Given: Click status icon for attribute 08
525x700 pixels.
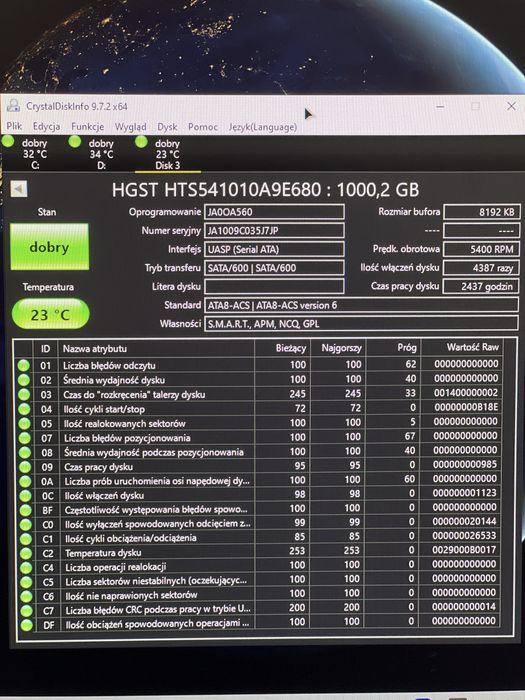Looking at the screenshot, I should pos(25,452).
